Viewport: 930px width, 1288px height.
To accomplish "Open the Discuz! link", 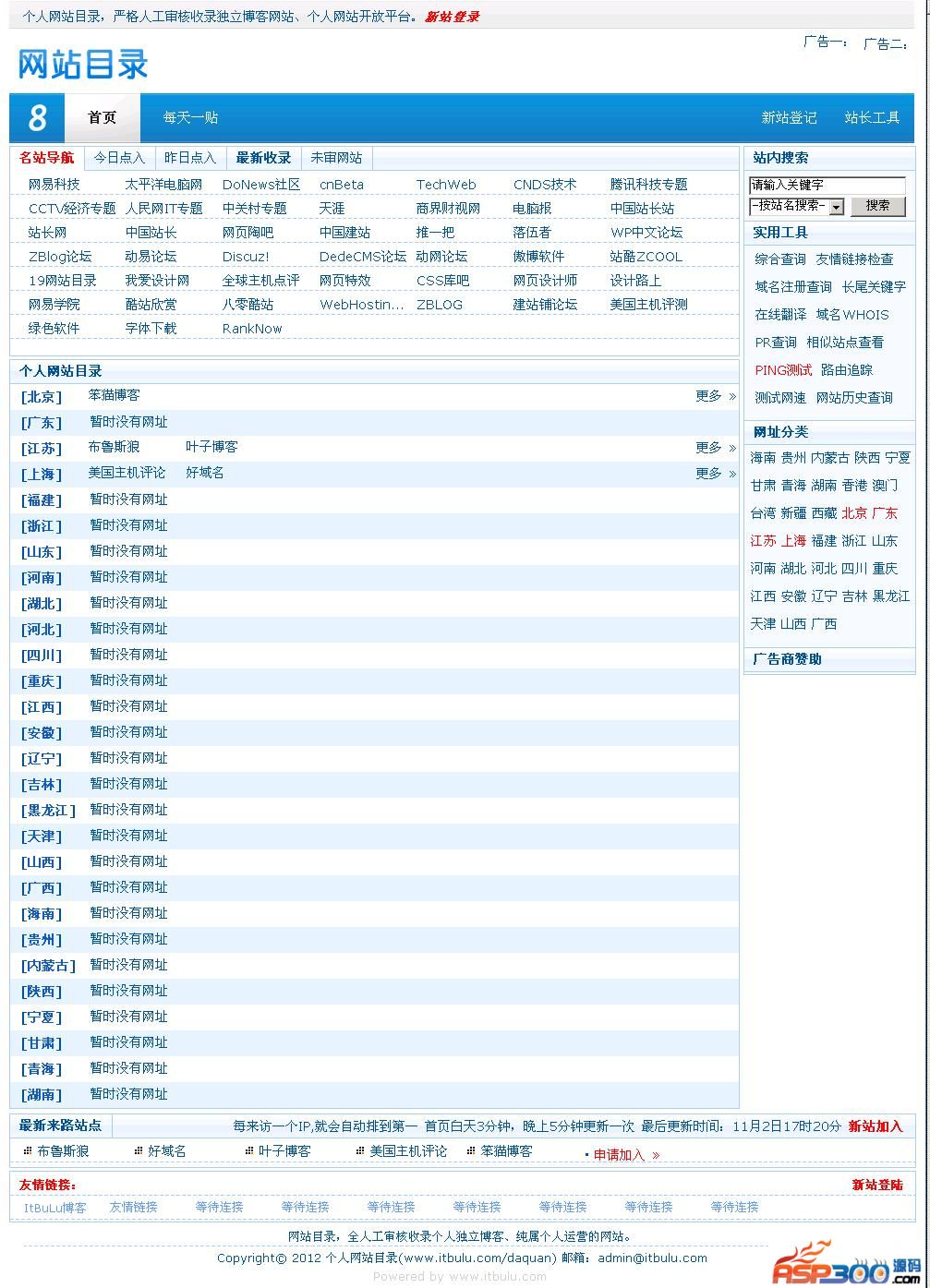I will tap(246, 257).
